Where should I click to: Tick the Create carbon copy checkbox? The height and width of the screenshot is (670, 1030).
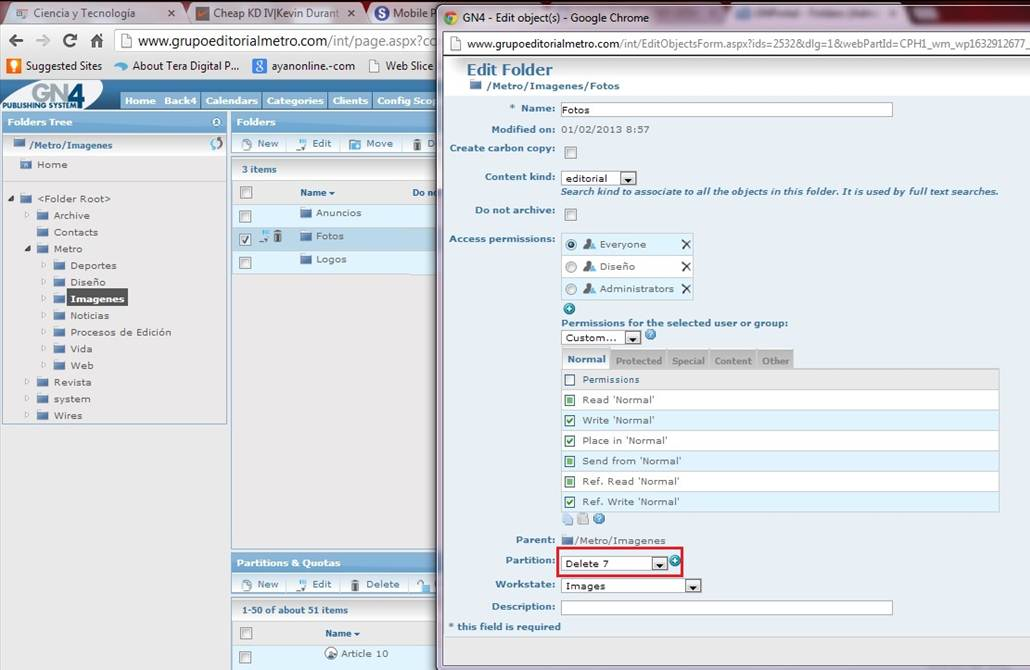tap(571, 152)
